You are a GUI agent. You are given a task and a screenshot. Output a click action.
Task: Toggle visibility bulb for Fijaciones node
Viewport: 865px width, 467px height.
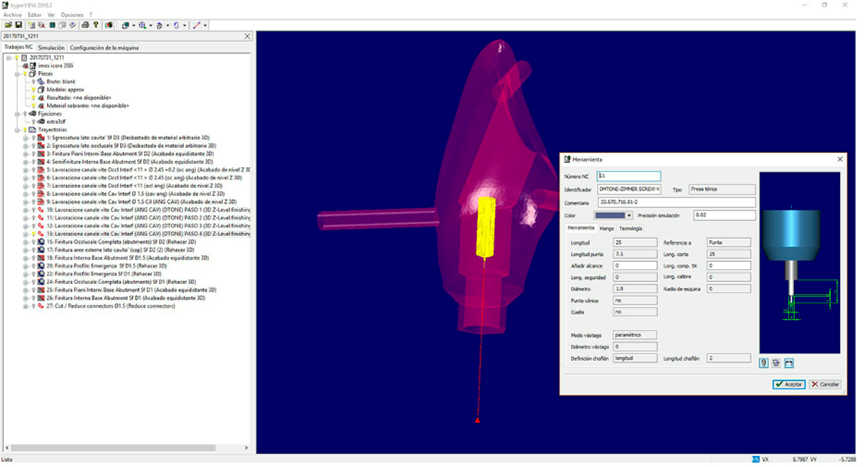coord(24,114)
